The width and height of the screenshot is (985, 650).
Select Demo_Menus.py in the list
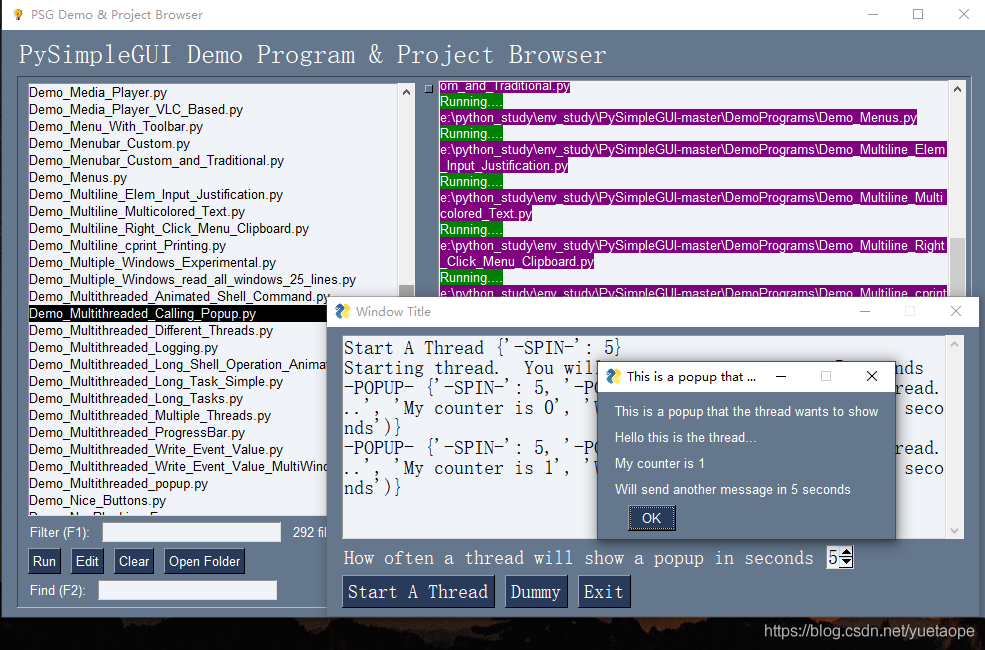78,177
